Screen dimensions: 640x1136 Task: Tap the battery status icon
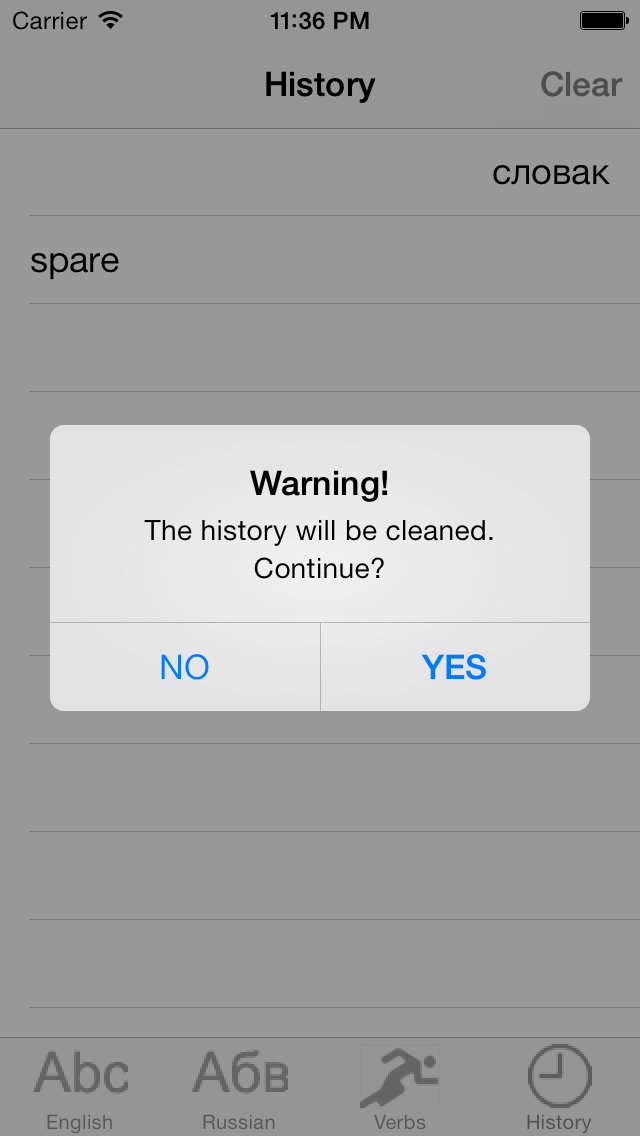pyautogui.click(x=603, y=20)
